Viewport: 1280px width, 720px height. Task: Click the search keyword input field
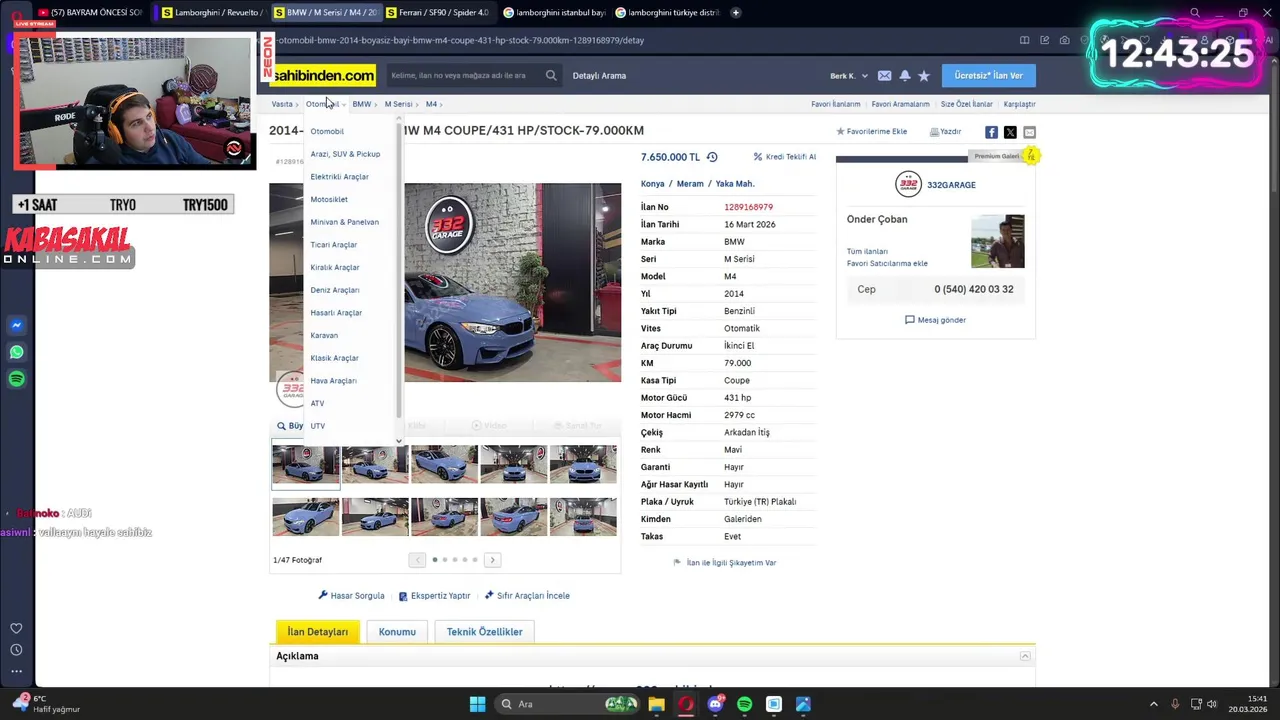coord(463,75)
